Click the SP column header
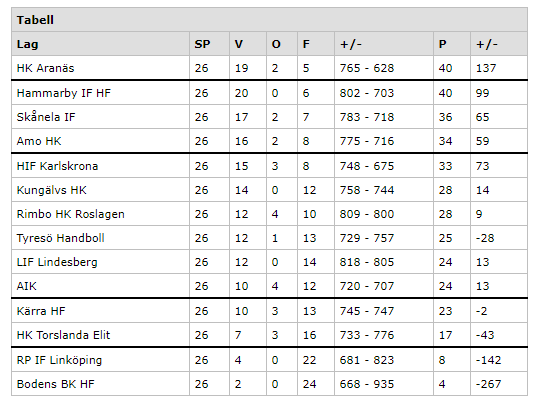 click(202, 44)
